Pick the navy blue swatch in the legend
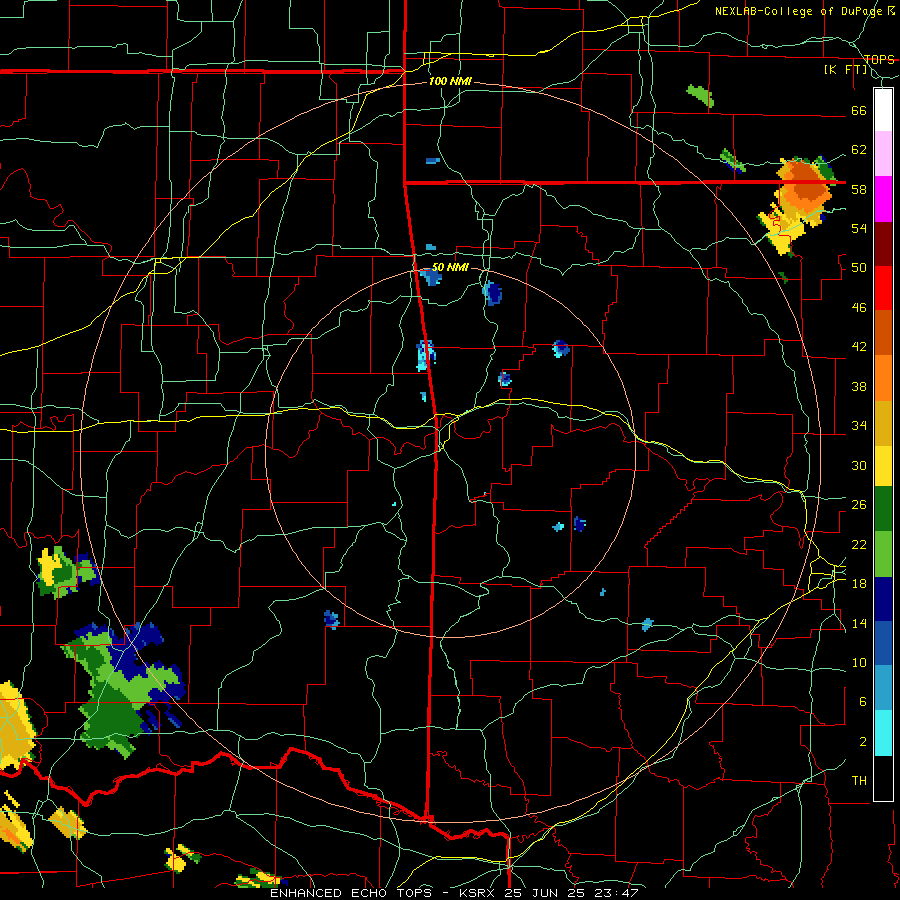This screenshot has width=900, height=900. tap(883, 598)
